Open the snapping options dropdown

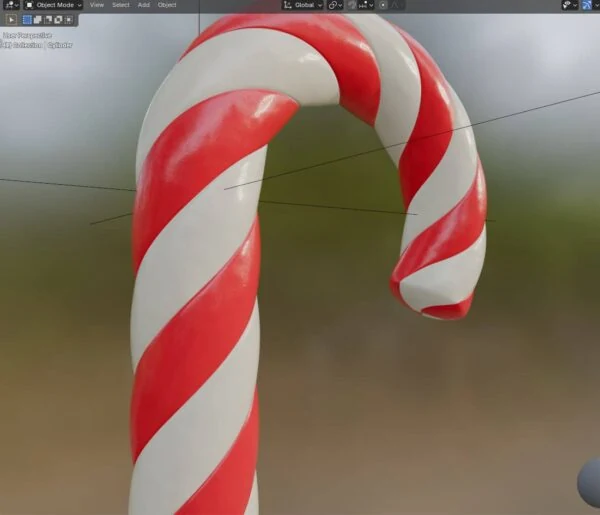(x=365, y=5)
